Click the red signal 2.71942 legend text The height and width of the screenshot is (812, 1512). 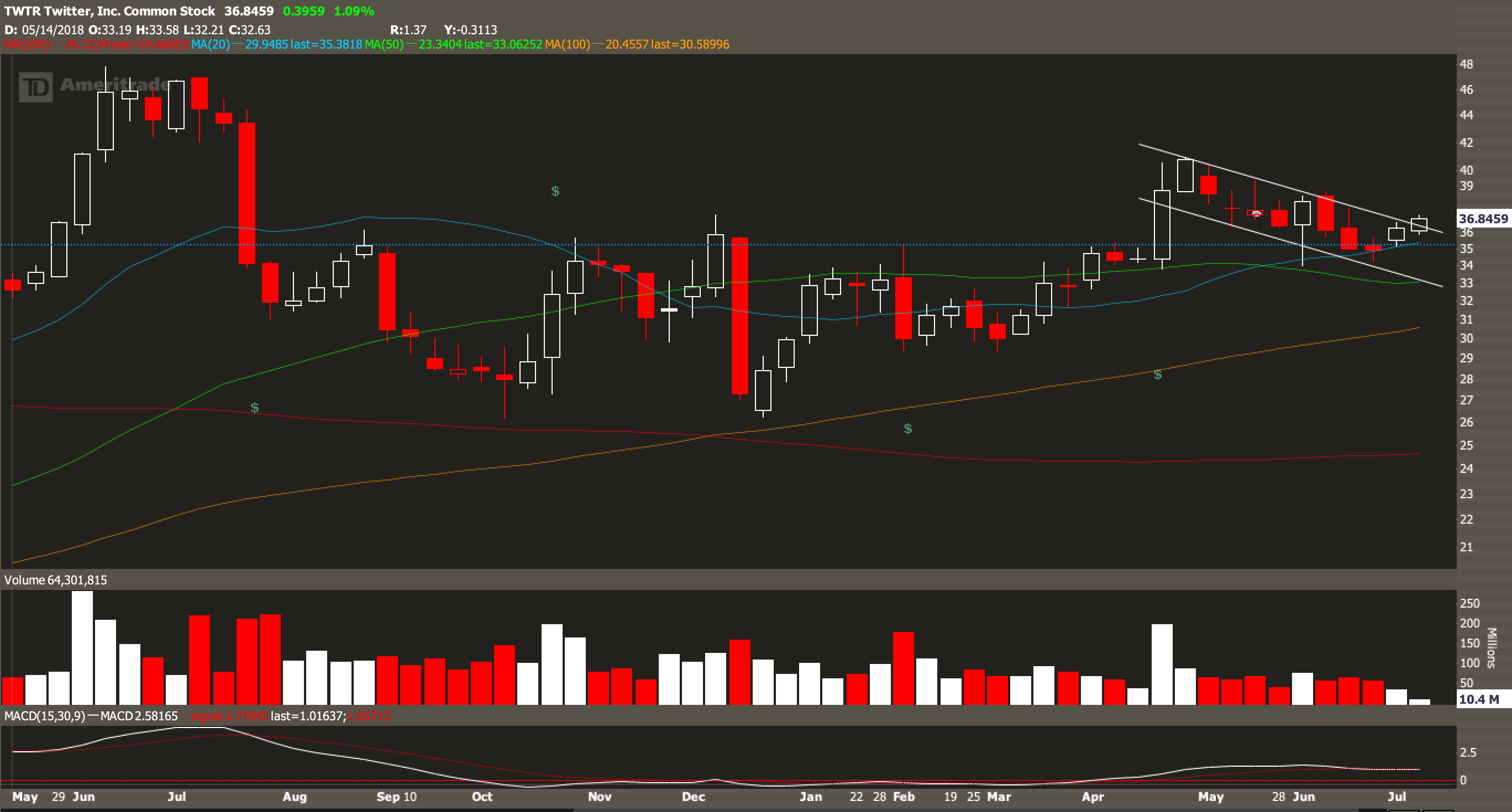pos(229,716)
